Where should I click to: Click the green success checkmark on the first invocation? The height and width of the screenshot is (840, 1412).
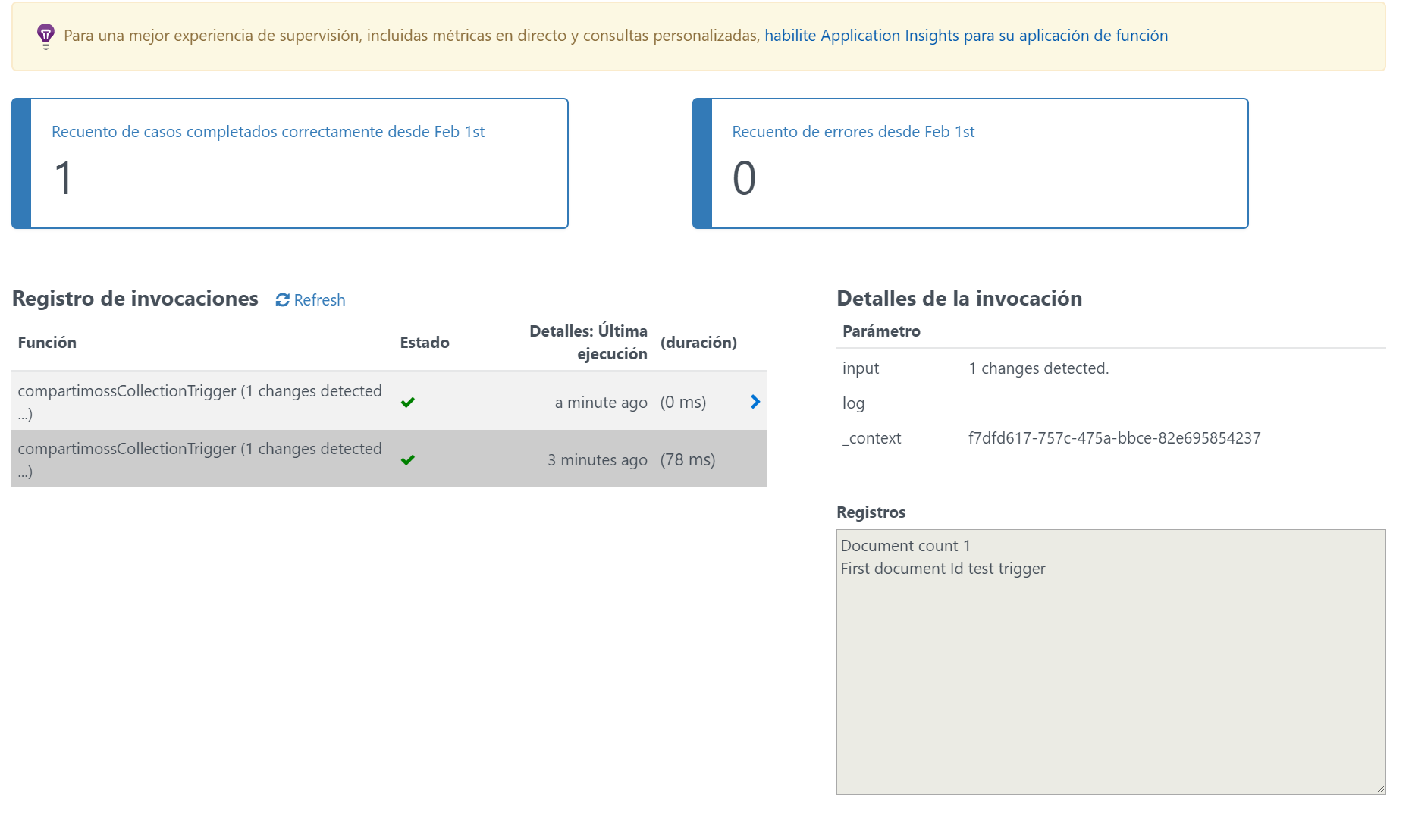tap(408, 402)
